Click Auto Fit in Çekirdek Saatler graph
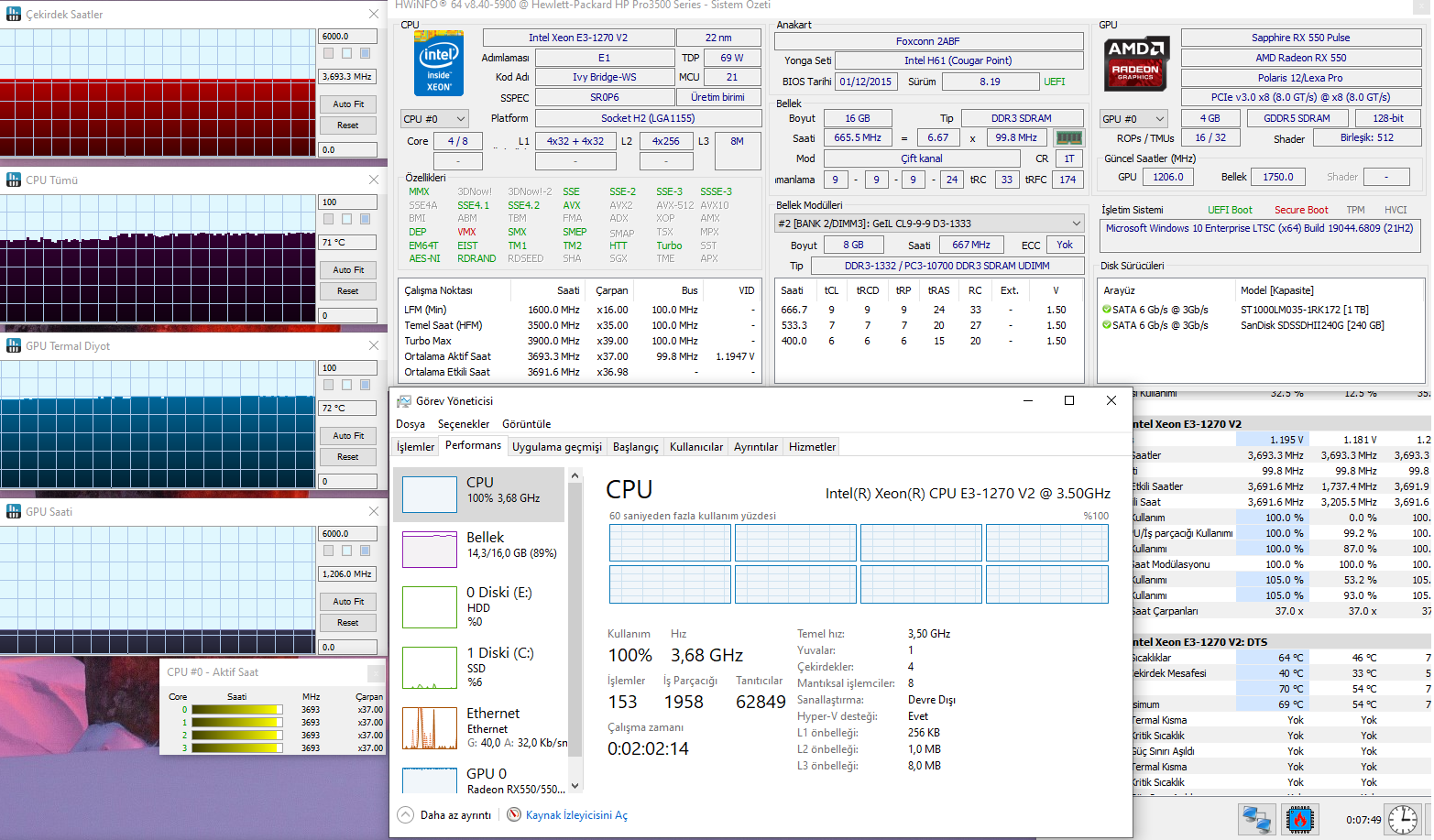 (348, 104)
